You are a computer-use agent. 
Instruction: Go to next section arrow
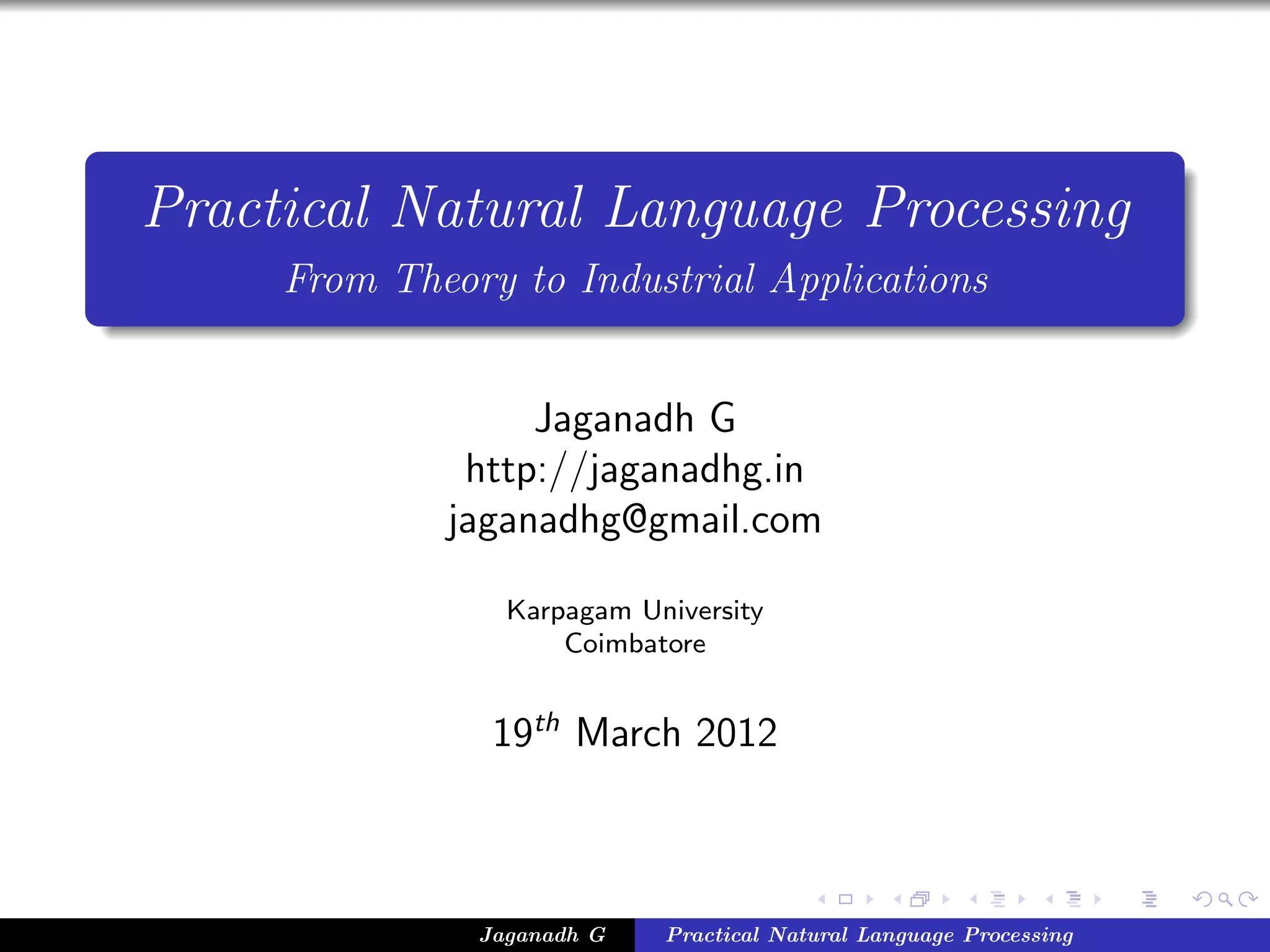1098,899
